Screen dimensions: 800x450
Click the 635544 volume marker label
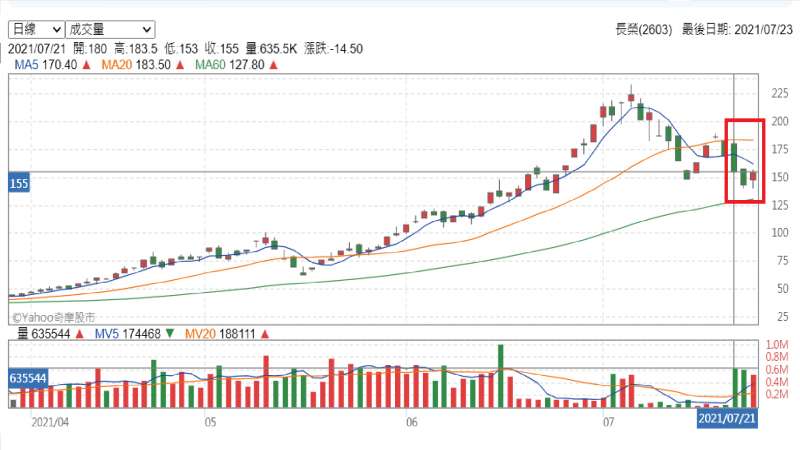coord(28,378)
